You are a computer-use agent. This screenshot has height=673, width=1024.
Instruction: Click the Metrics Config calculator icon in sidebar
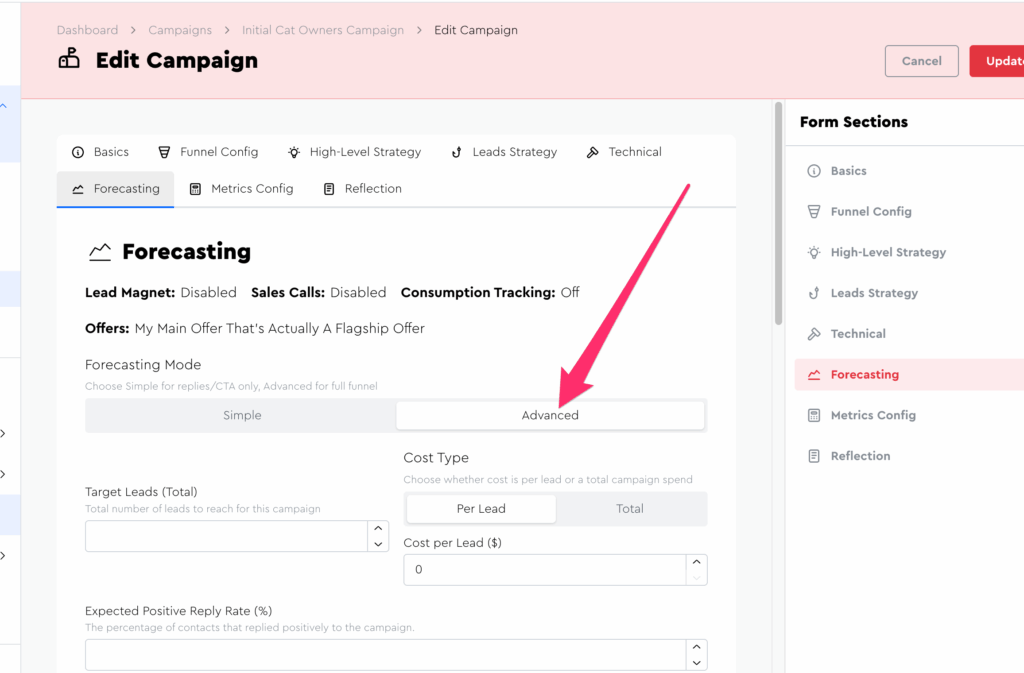tap(814, 415)
